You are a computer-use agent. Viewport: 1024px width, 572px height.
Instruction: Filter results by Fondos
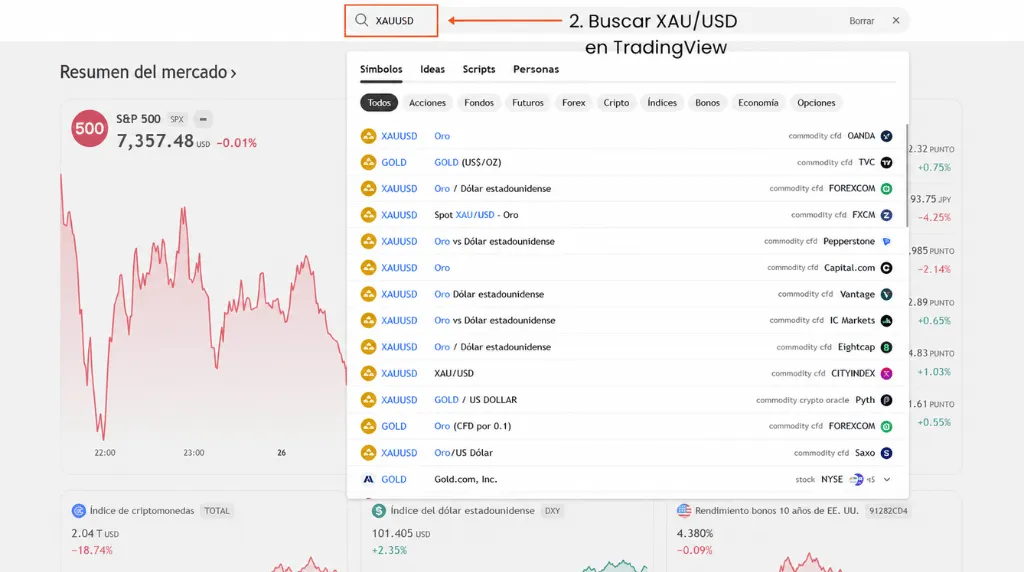coord(479,103)
